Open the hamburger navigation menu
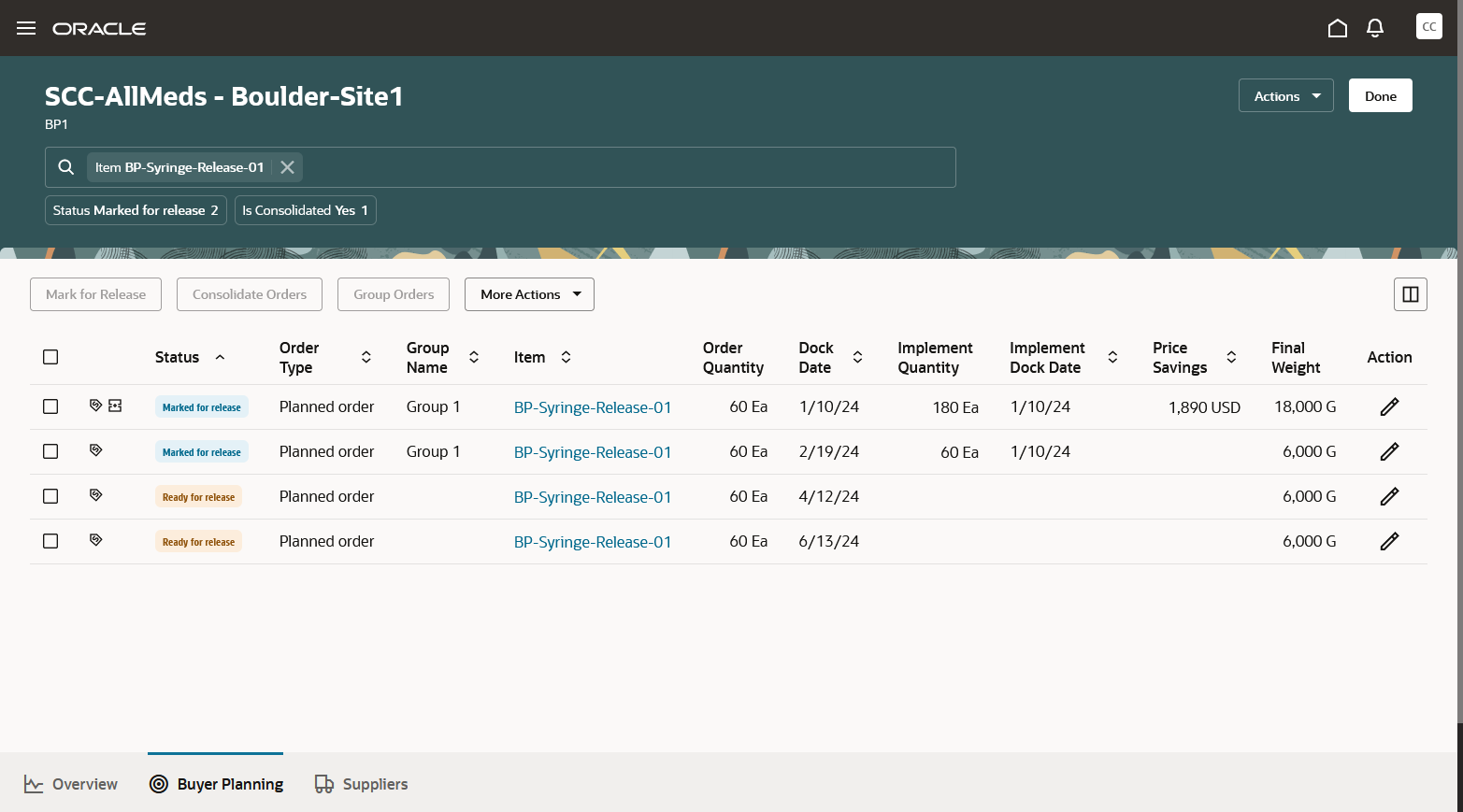Image resolution: width=1463 pixels, height=812 pixels. point(26,28)
